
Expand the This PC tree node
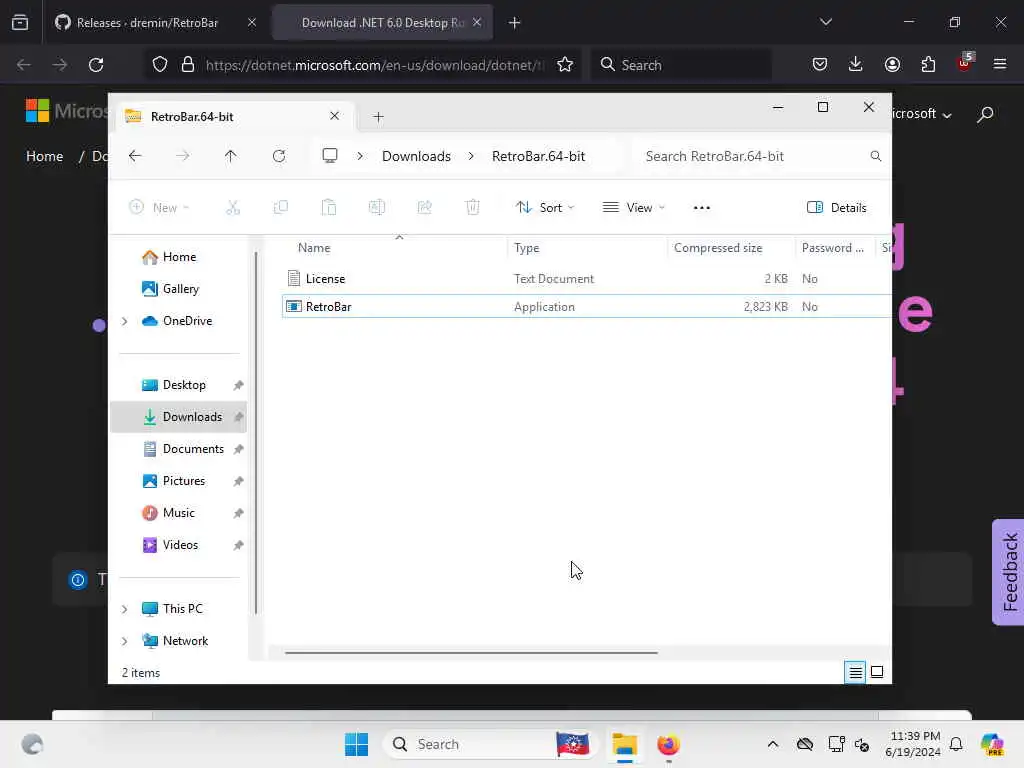(x=124, y=609)
